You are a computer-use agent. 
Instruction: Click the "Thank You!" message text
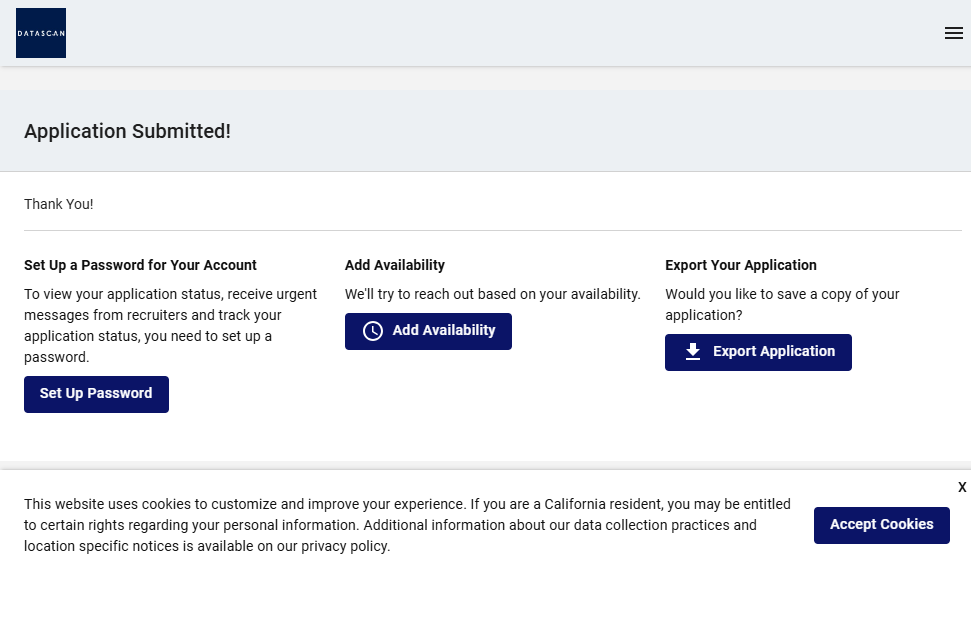pos(58,204)
